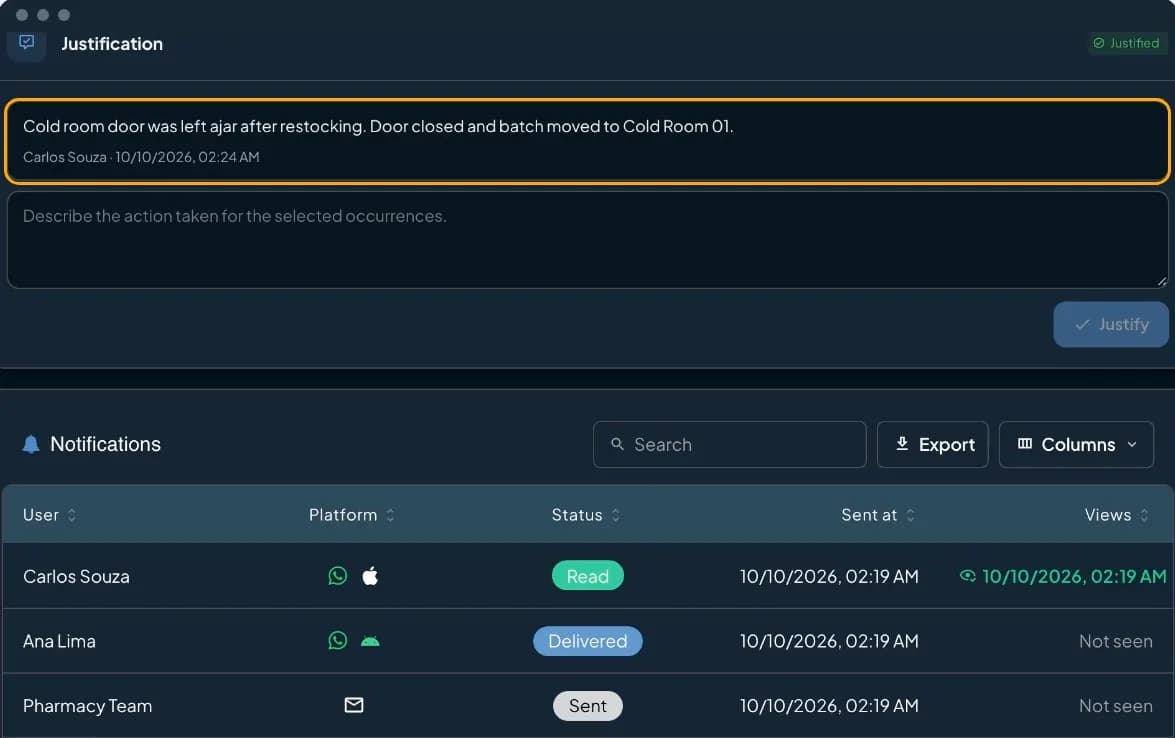This screenshot has width=1175, height=738.
Task: Click the Android icon for Ana Lima
Action: (x=370, y=641)
